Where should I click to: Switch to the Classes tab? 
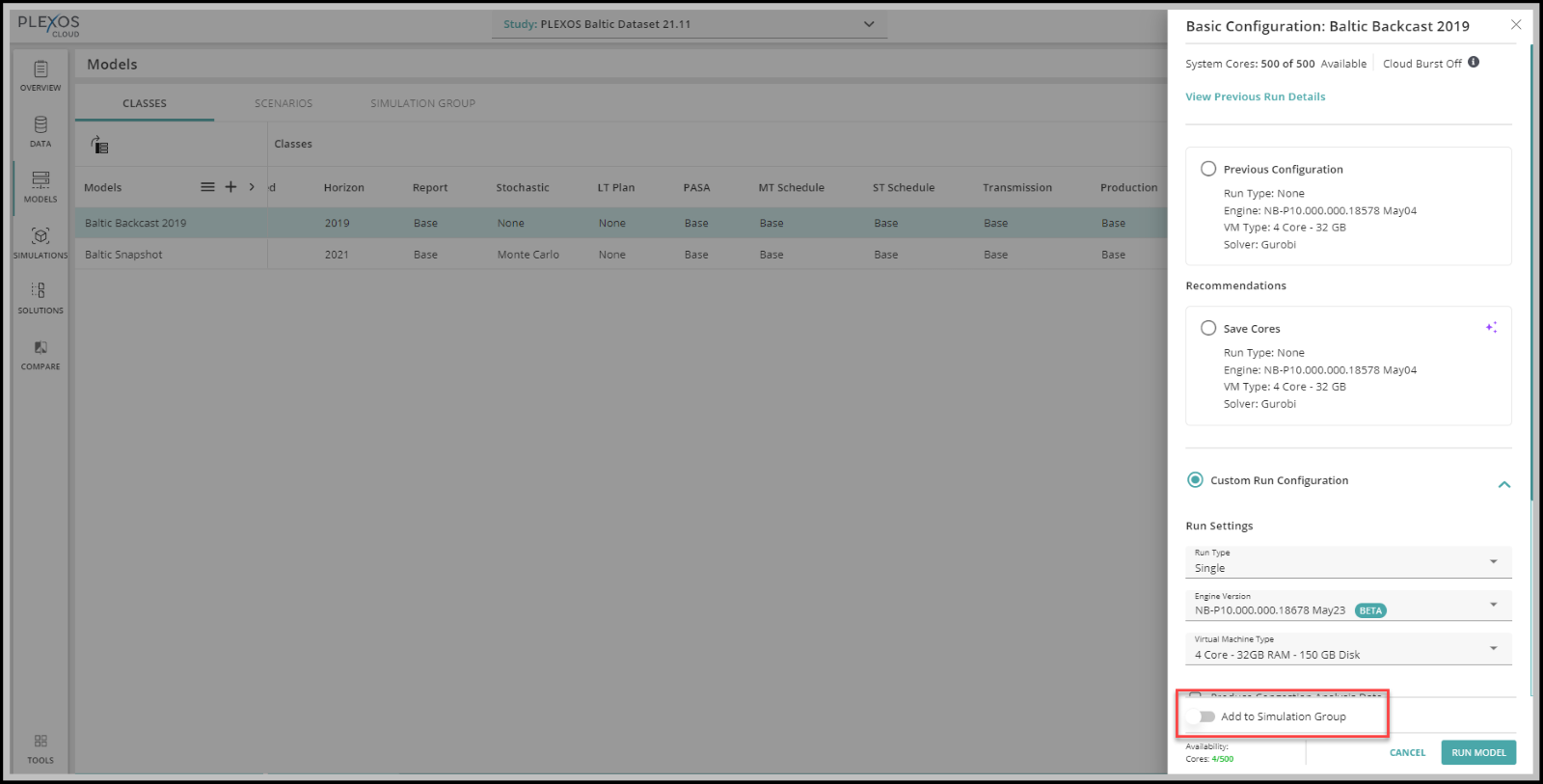pyautogui.click(x=145, y=103)
